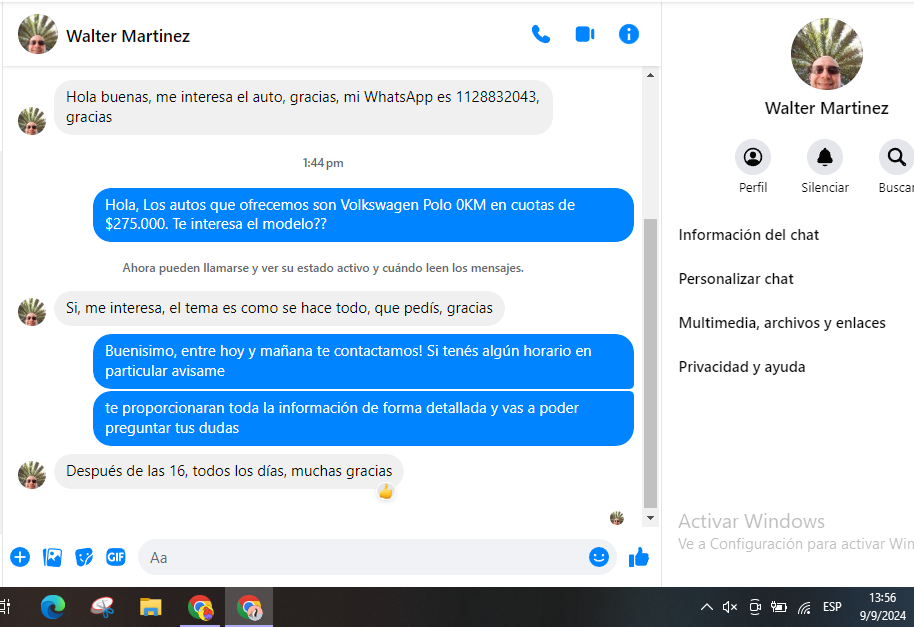
Task: Click the ESP keyboard language indicator
Action: point(832,607)
